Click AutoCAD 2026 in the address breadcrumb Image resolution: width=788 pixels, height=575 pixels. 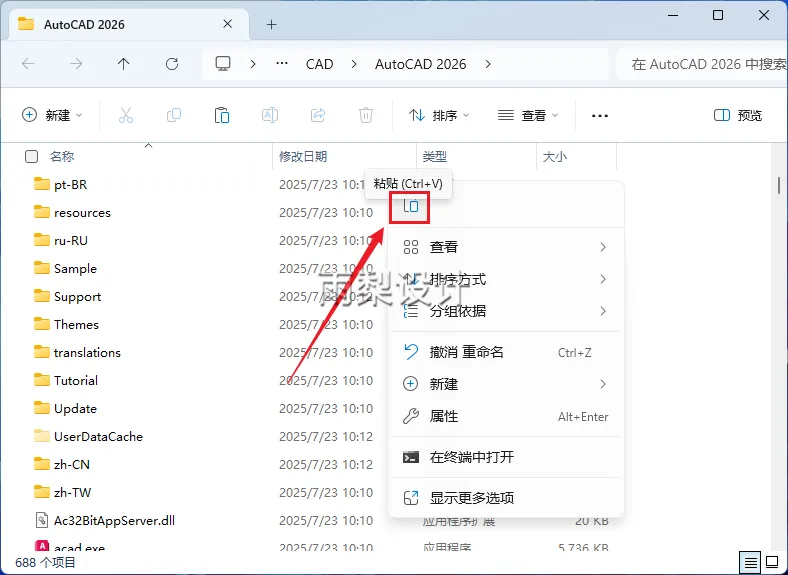(x=421, y=64)
